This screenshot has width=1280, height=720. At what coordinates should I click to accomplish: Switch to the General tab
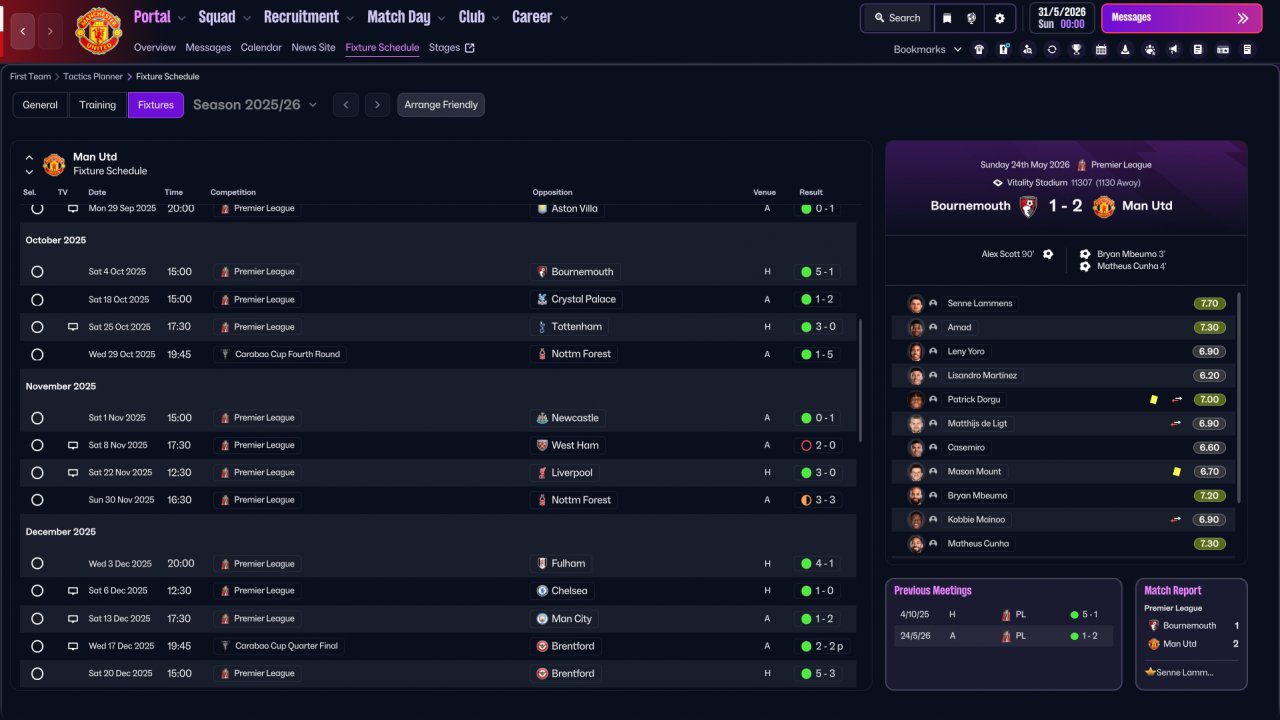40,105
